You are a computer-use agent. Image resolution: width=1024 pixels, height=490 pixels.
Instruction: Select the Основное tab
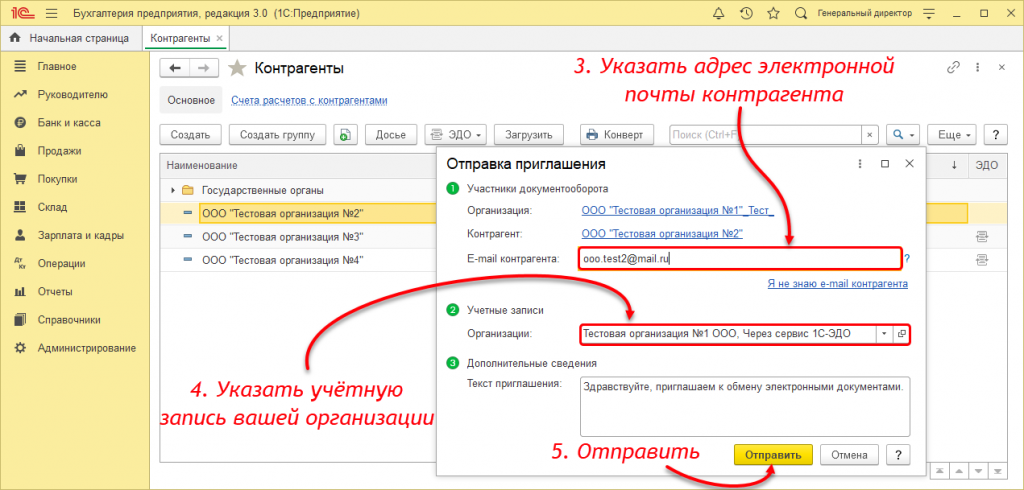click(x=191, y=100)
